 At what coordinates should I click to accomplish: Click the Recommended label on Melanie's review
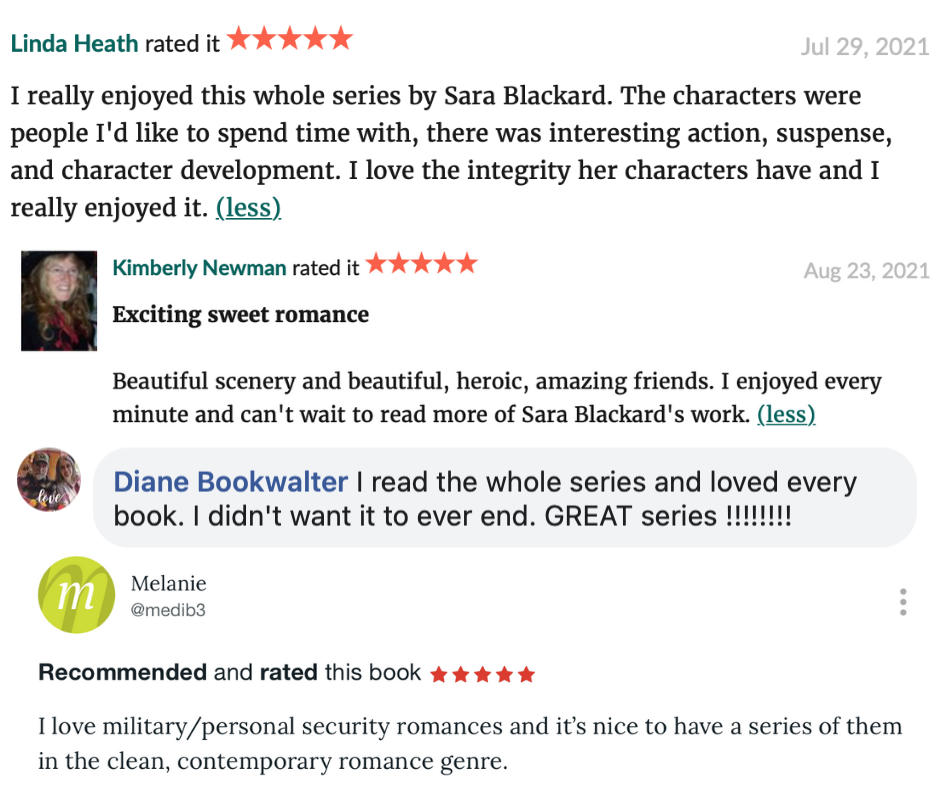[122, 673]
